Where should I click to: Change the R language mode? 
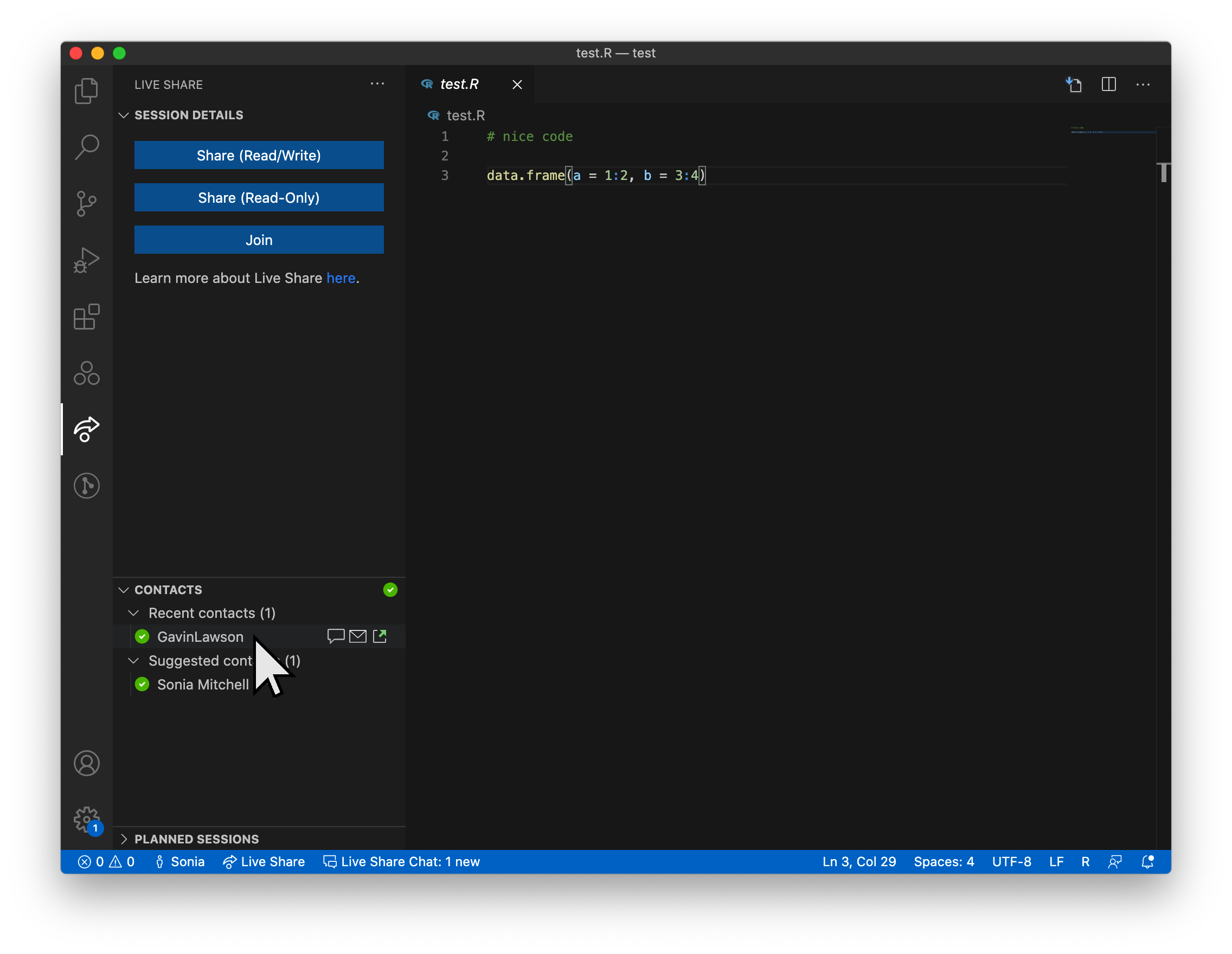pyautogui.click(x=1086, y=861)
